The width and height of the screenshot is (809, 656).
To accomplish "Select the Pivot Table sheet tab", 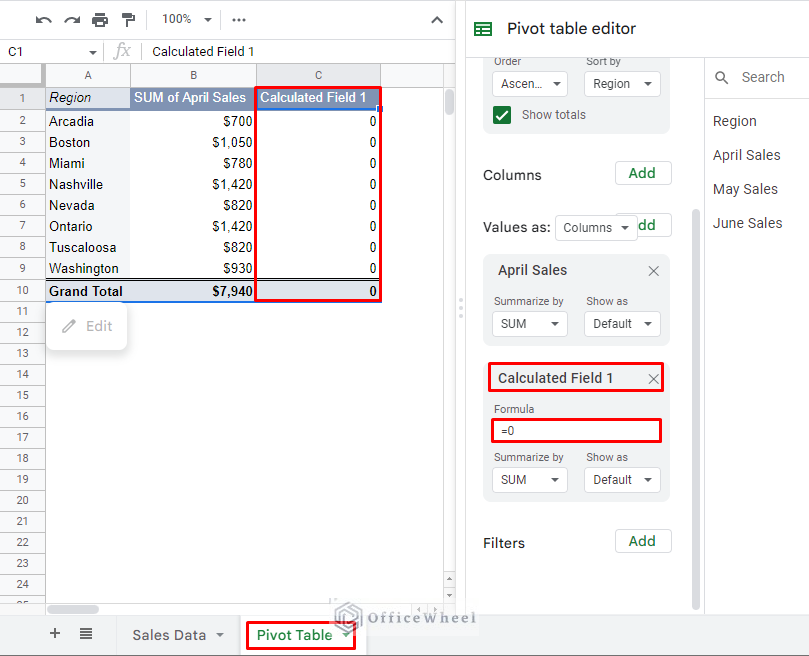I will pos(295,635).
